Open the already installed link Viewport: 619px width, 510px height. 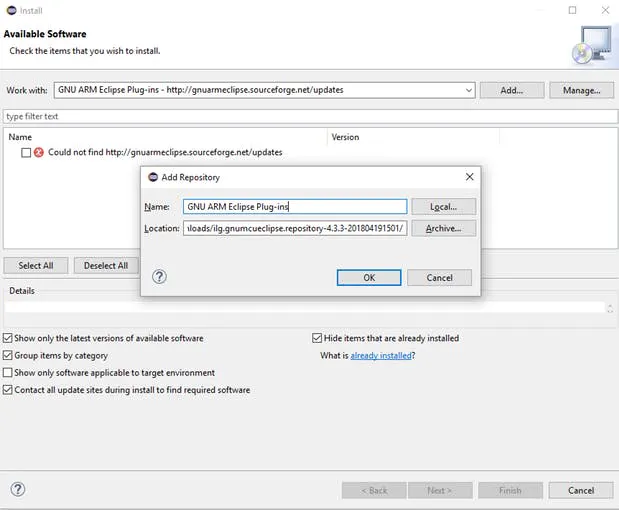click(x=381, y=356)
